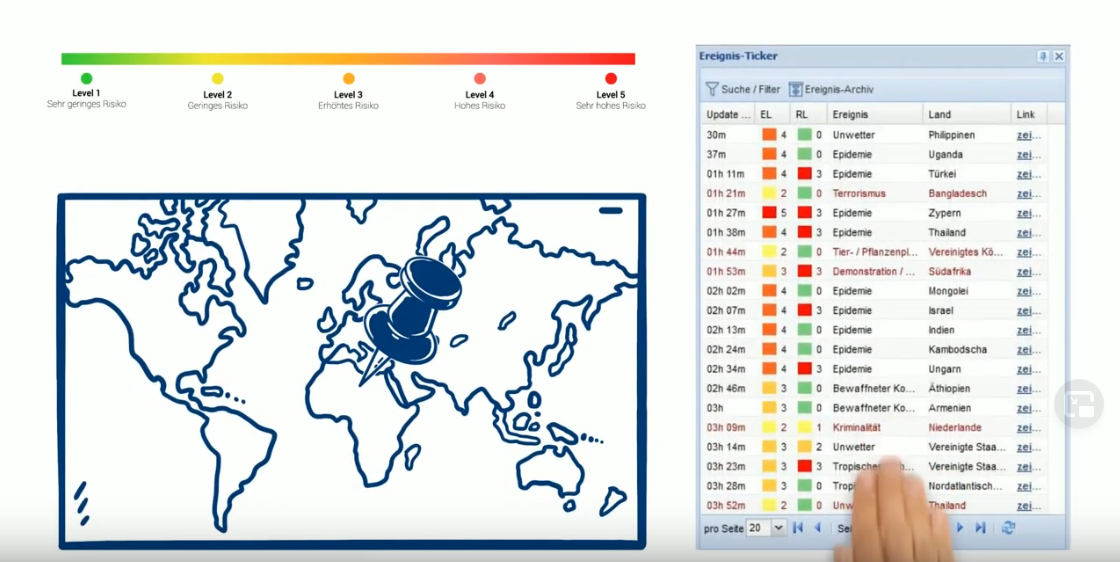Image resolution: width=1120 pixels, height=562 pixels.
Task: Jump to the last page
Action: [980, 528]
